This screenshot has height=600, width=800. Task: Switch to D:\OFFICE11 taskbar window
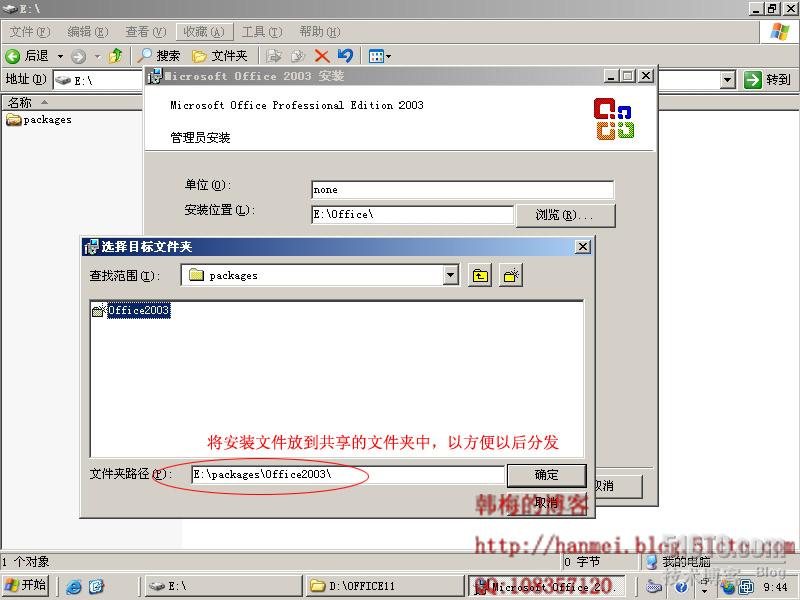(x=385, y=586)
